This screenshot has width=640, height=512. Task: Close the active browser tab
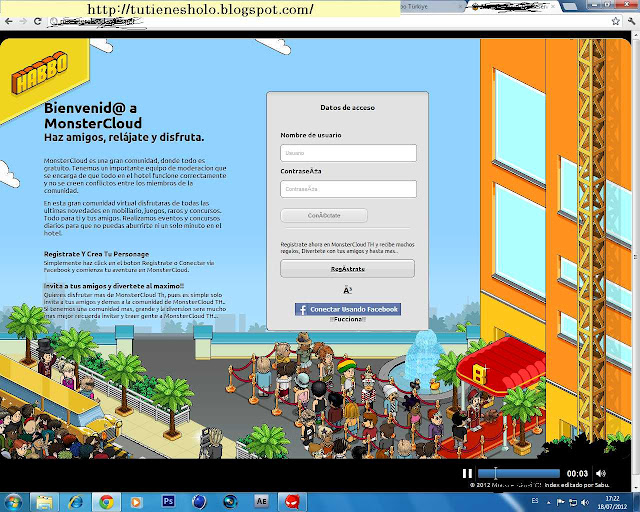(552, 7)
